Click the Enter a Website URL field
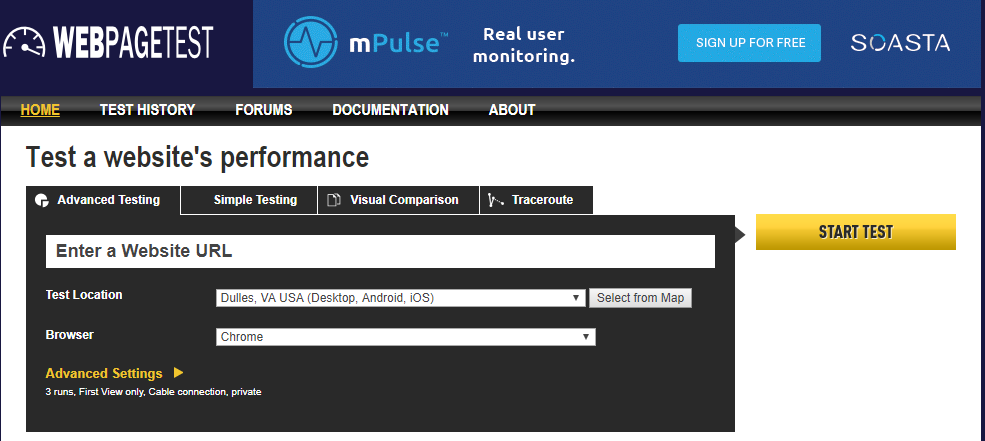This screenshot has width=985, height=441. click(x=380, y=251)
